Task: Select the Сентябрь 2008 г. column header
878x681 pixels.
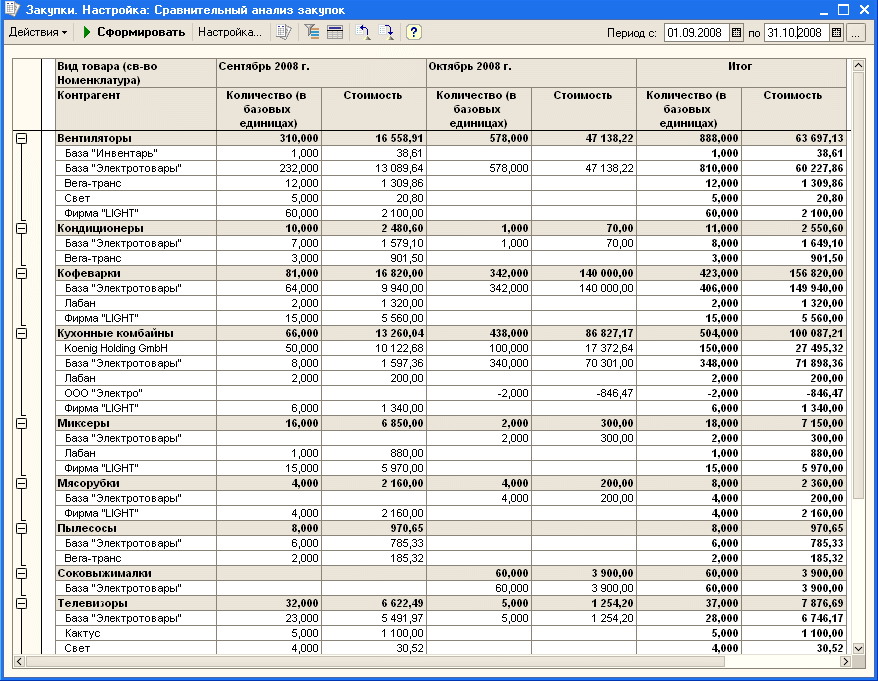Action: pos(321,73)
